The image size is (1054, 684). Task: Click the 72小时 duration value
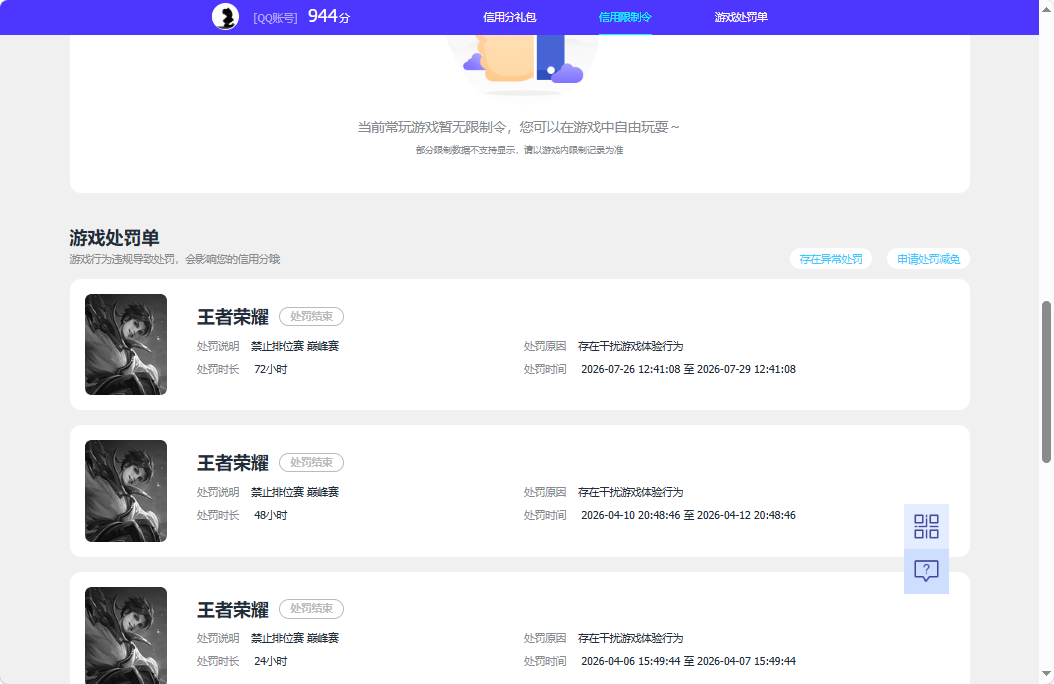click(x=271, y=370)
